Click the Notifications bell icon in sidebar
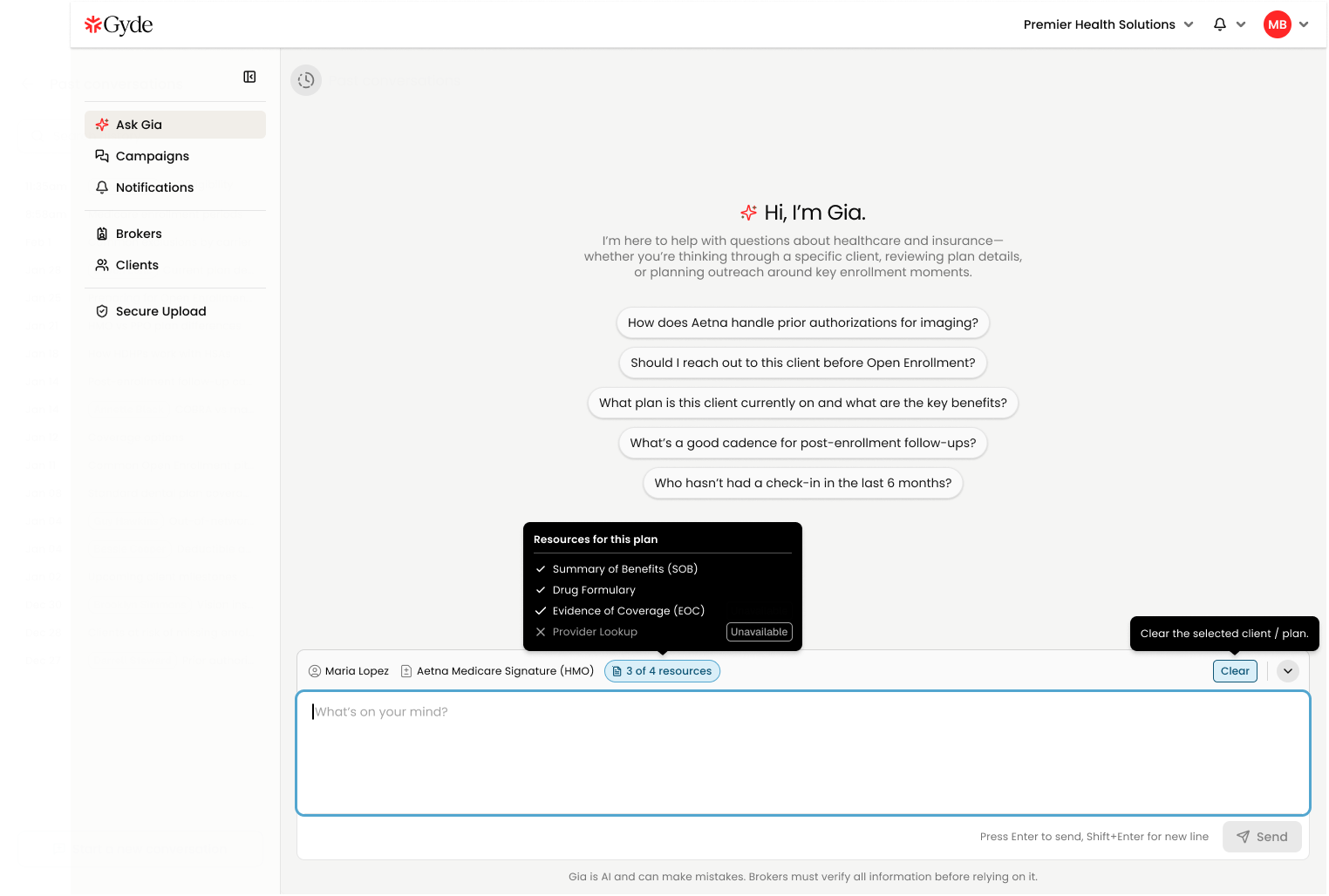 (x=102, y=187)
